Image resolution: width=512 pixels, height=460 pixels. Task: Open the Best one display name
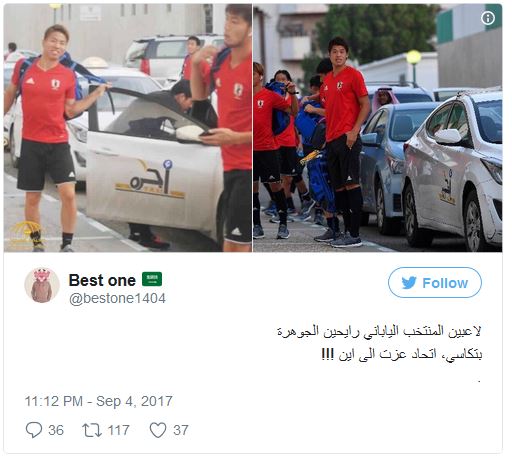102,280
